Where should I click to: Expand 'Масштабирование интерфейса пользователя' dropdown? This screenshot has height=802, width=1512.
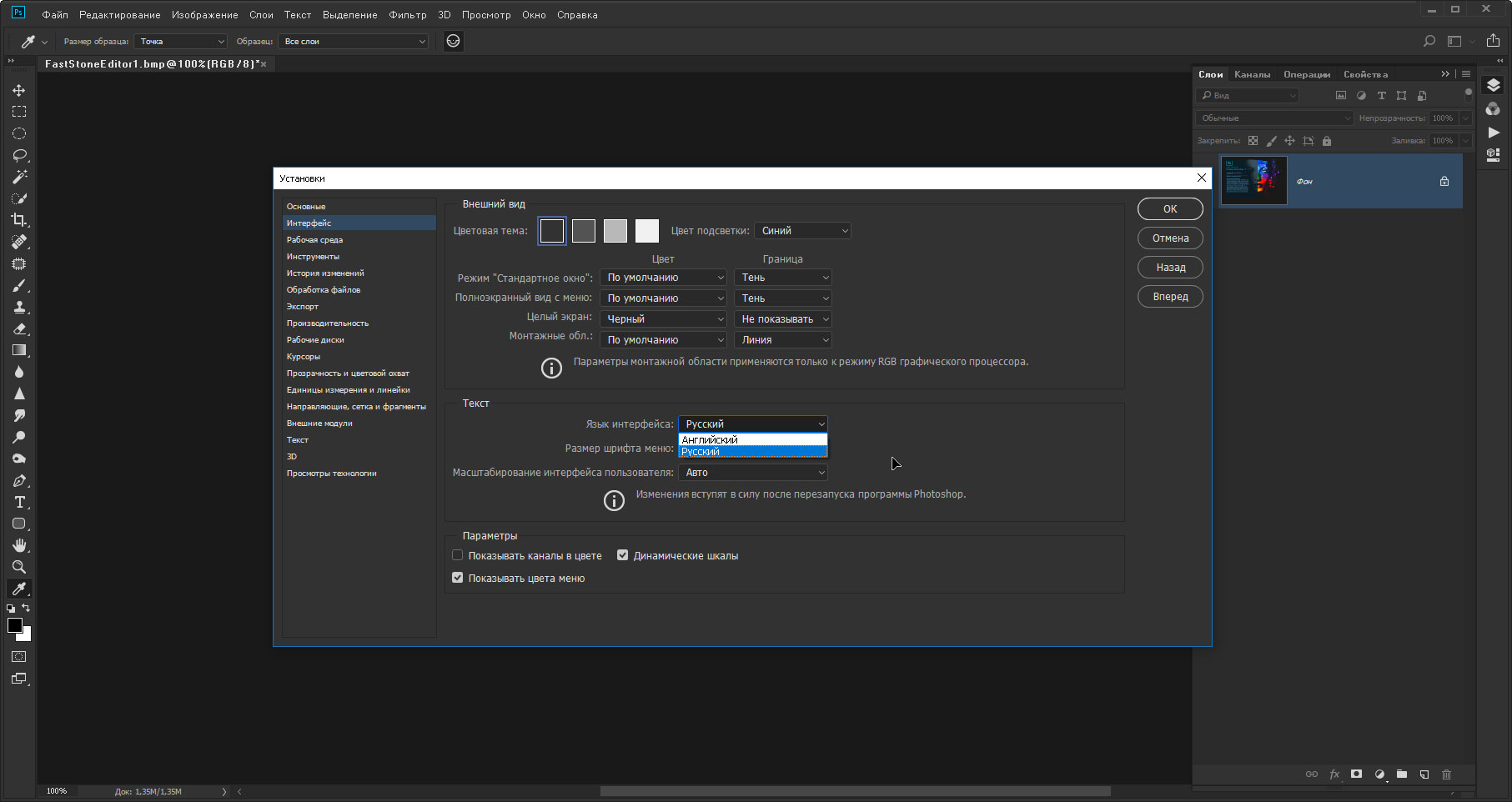click(x=753, y=473)
